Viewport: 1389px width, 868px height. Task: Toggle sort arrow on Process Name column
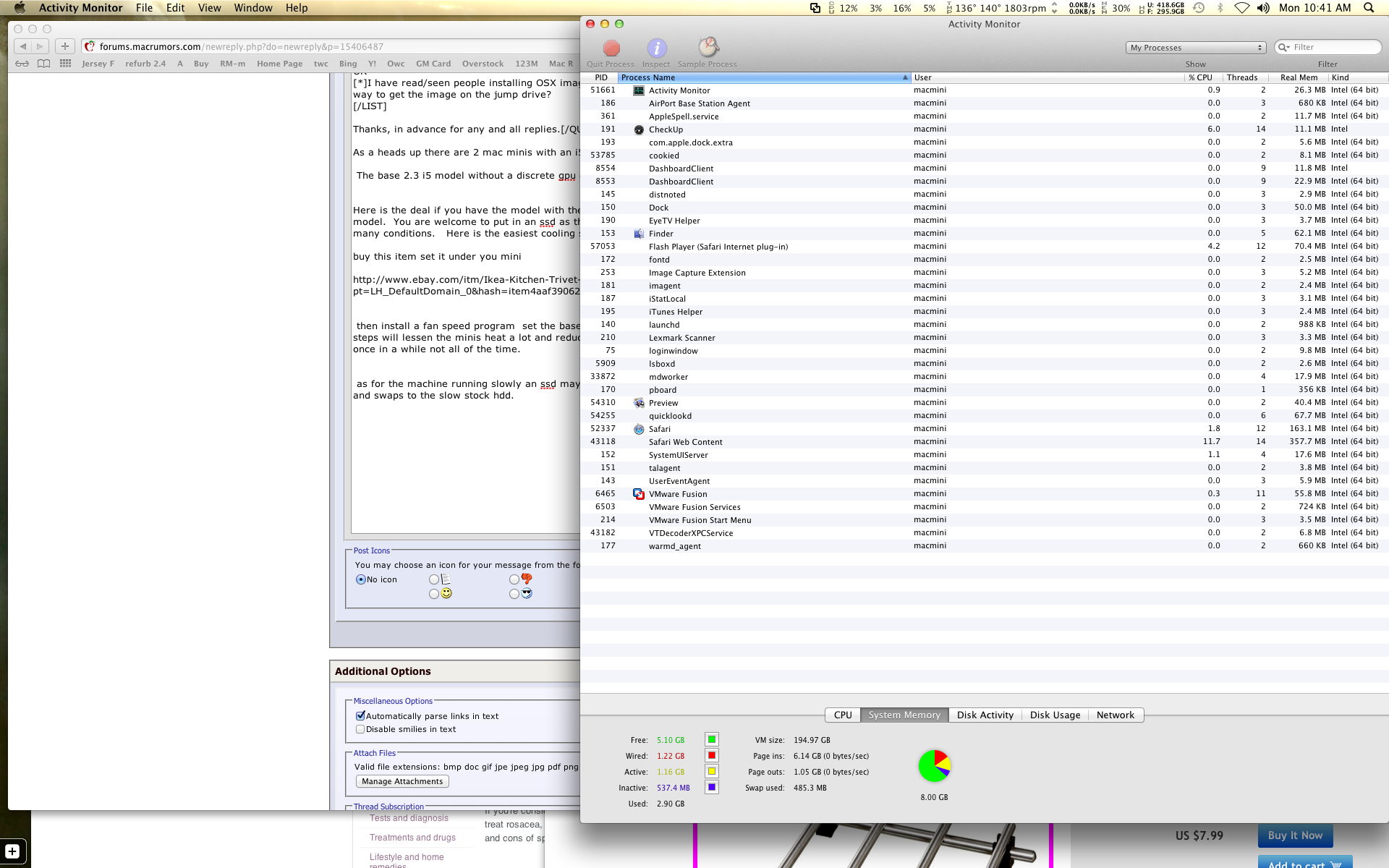point(905,77)
